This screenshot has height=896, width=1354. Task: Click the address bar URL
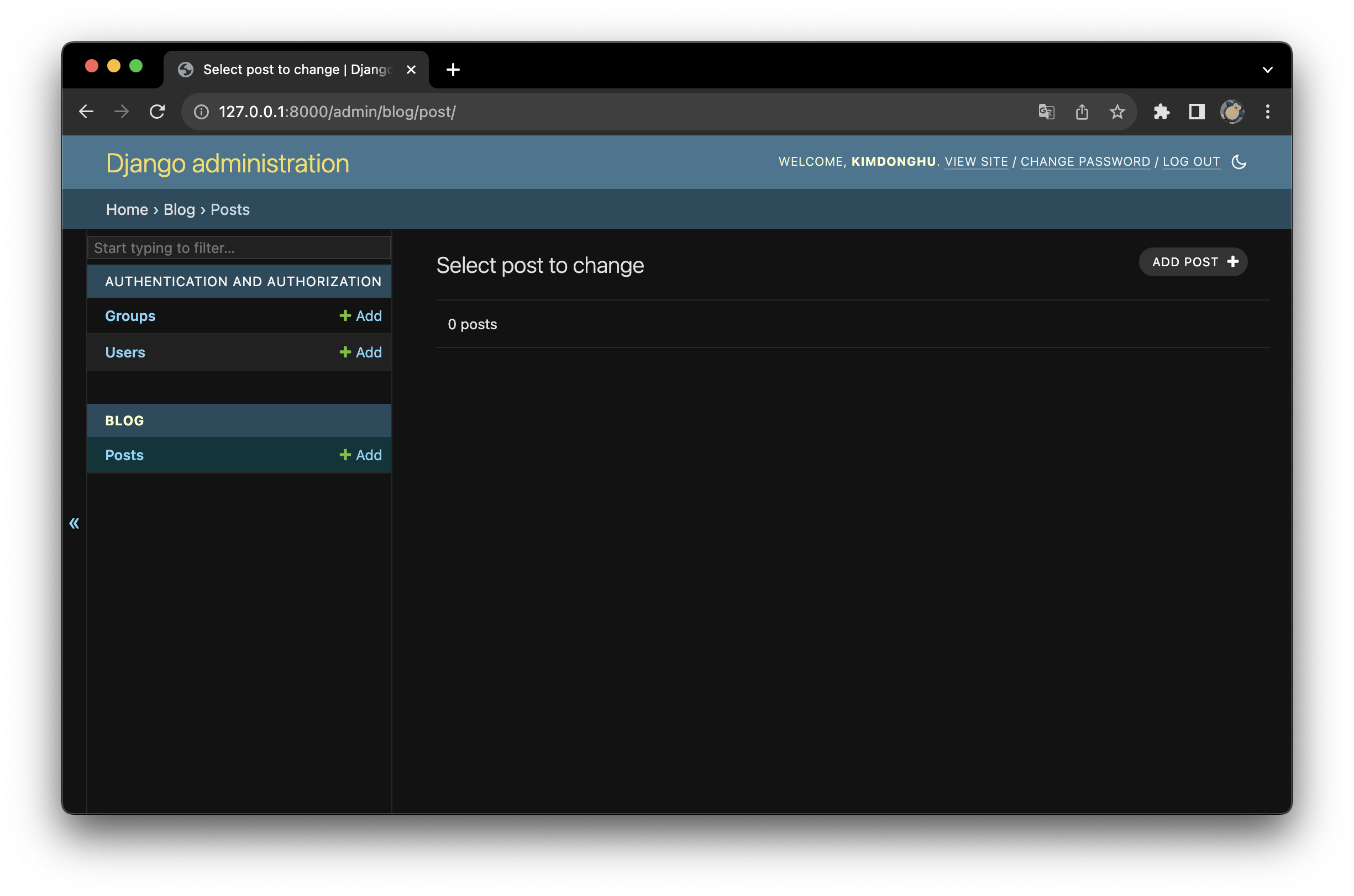pos(337,112)
